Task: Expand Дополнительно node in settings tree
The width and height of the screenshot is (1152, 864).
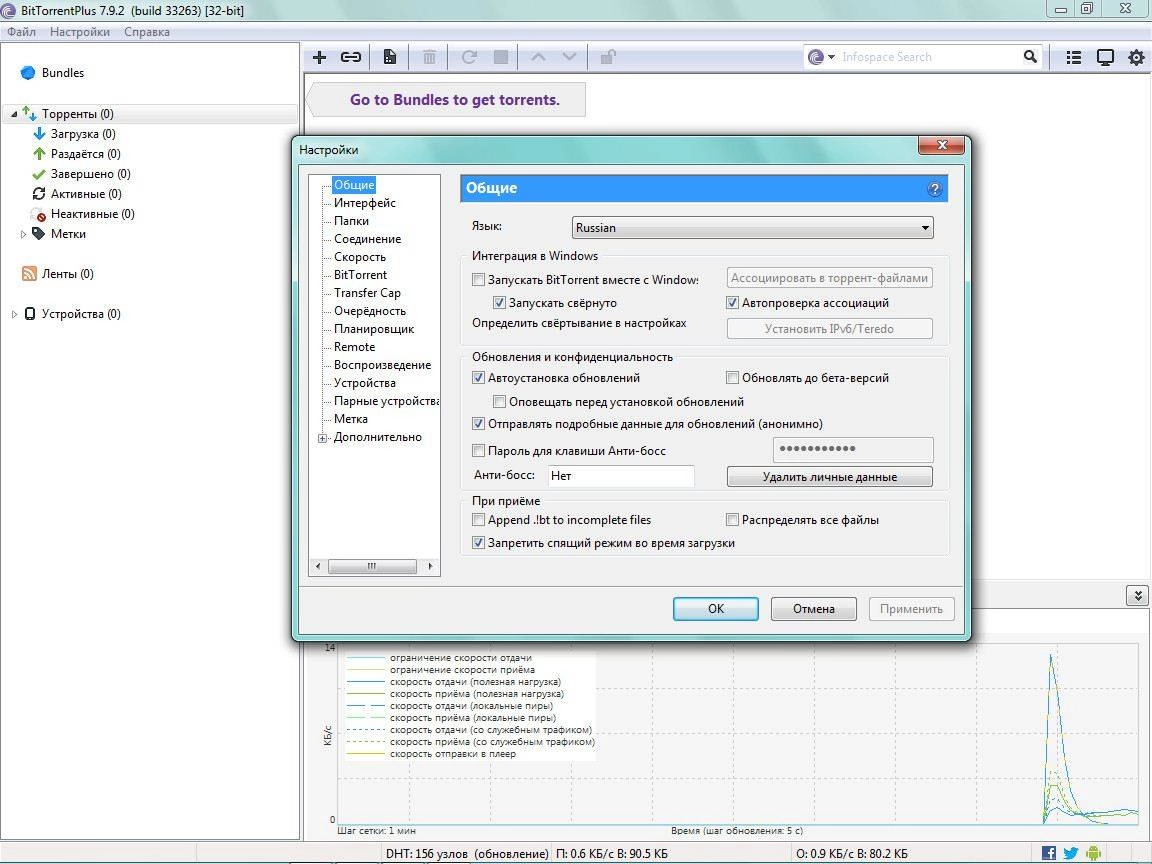Action: [x=323, y=438]
